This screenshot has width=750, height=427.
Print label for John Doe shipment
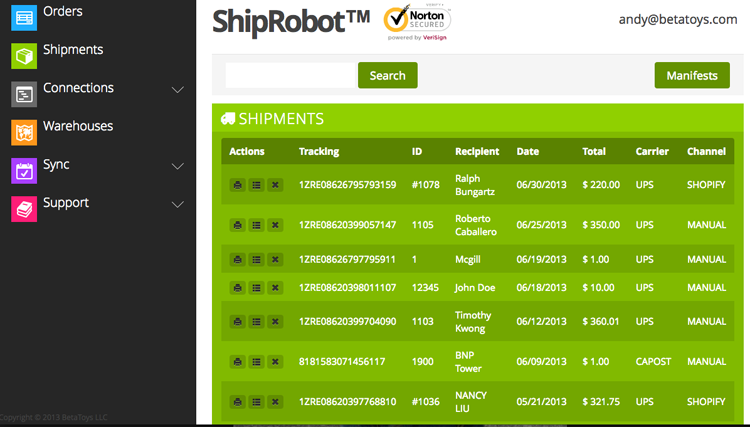[x=238, y=288]
